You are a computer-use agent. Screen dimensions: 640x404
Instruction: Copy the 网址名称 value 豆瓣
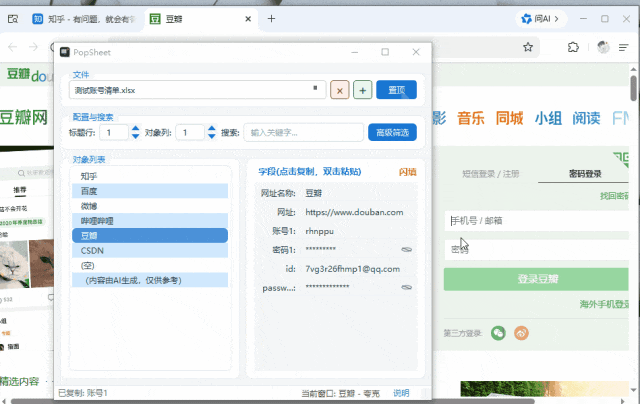point(313,193)
